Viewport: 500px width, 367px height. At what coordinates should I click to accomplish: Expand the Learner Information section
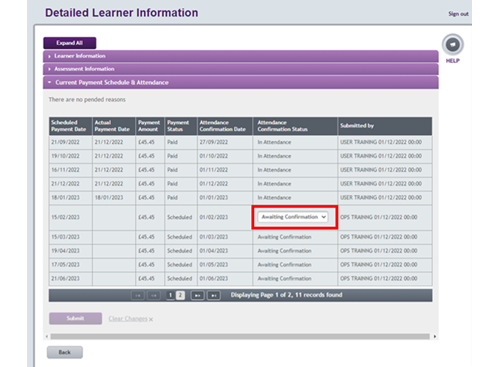pos(241,56)
